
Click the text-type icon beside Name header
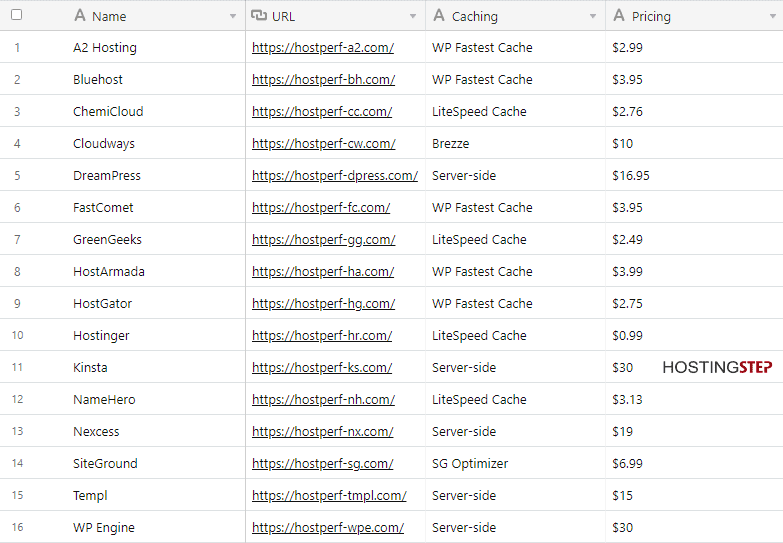(x=79, y=15)
